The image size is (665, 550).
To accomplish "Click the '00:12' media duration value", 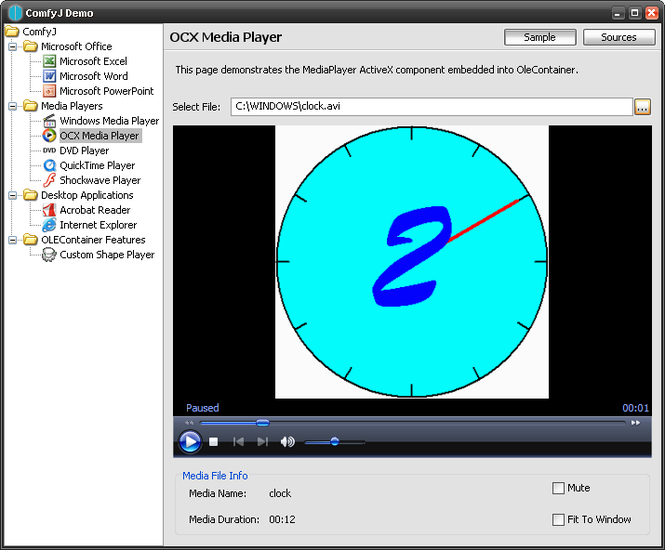I will click(x=282, y=519).
